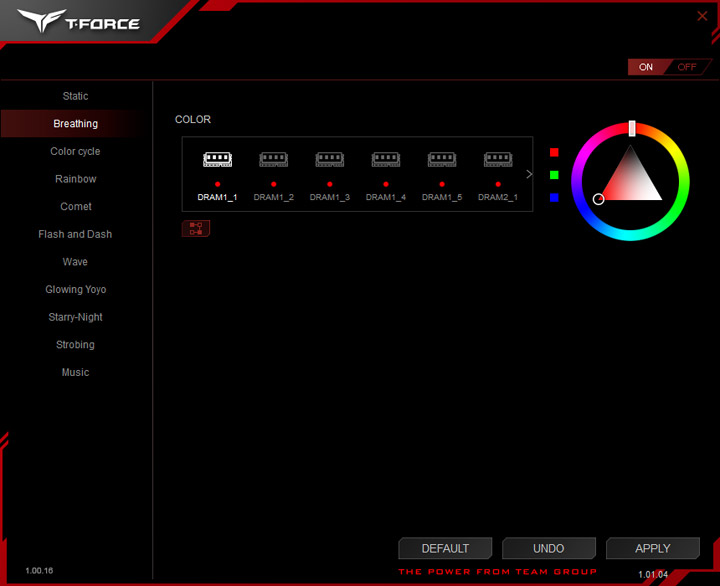Screen dimensions: 720x586
Task: Click the red dot under DRAM1_3
Action: click(x=330, y=184)
